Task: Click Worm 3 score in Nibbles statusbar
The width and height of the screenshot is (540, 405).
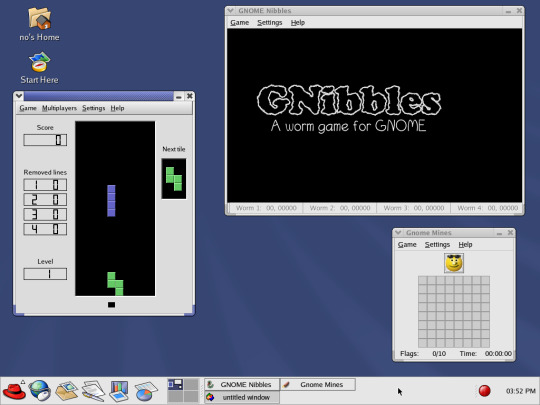Action: (x=414, y=208)
